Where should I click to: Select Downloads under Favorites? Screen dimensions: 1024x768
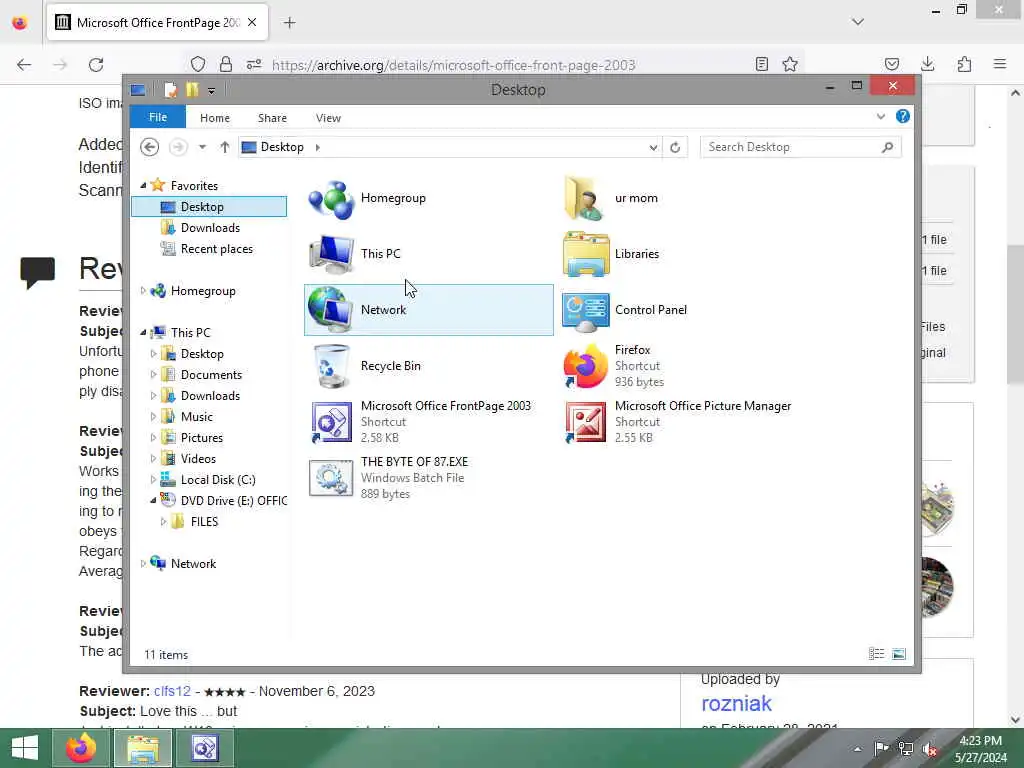(x=210, y=228)
